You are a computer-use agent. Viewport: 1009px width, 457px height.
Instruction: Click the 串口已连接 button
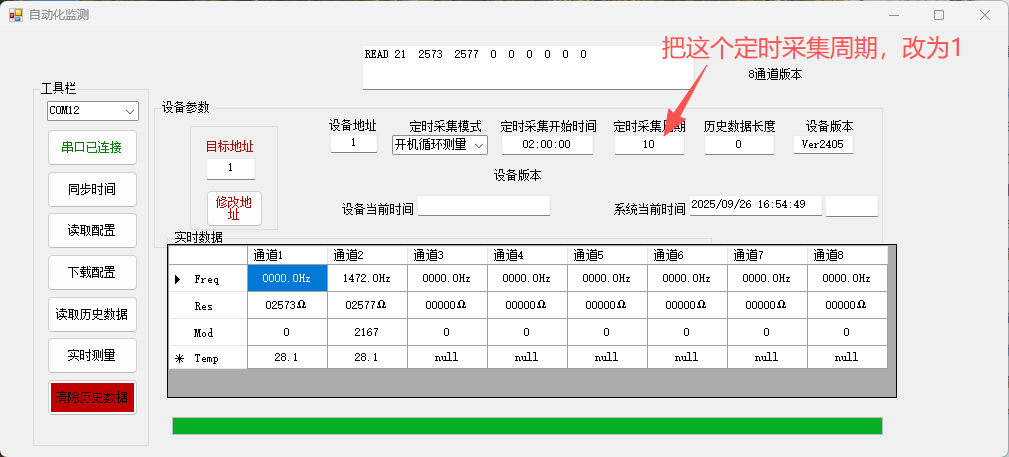pyautogui.click(x=91, y=147)
